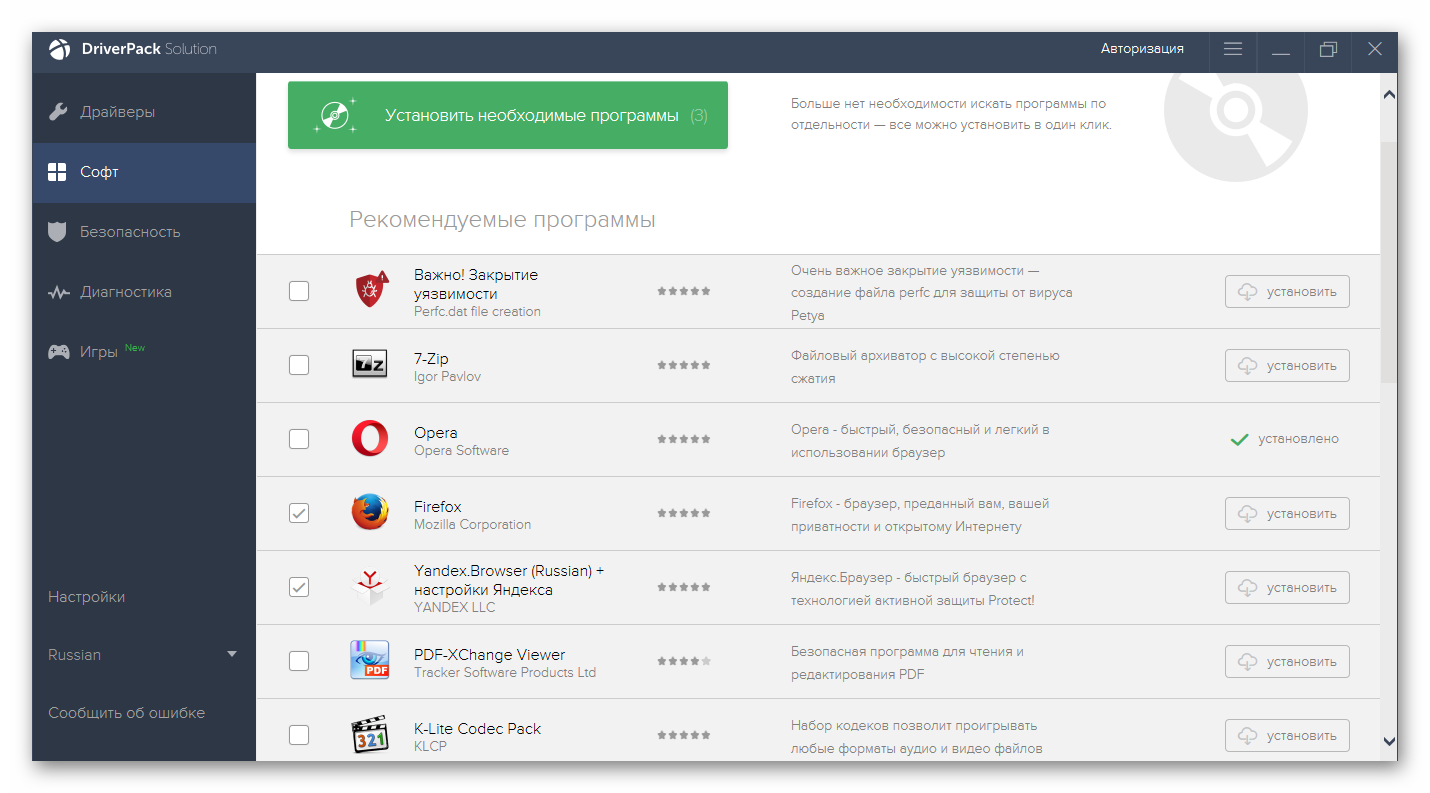Open the Драйверы section
Screen dimensions: 1430x793
(144, 112)
